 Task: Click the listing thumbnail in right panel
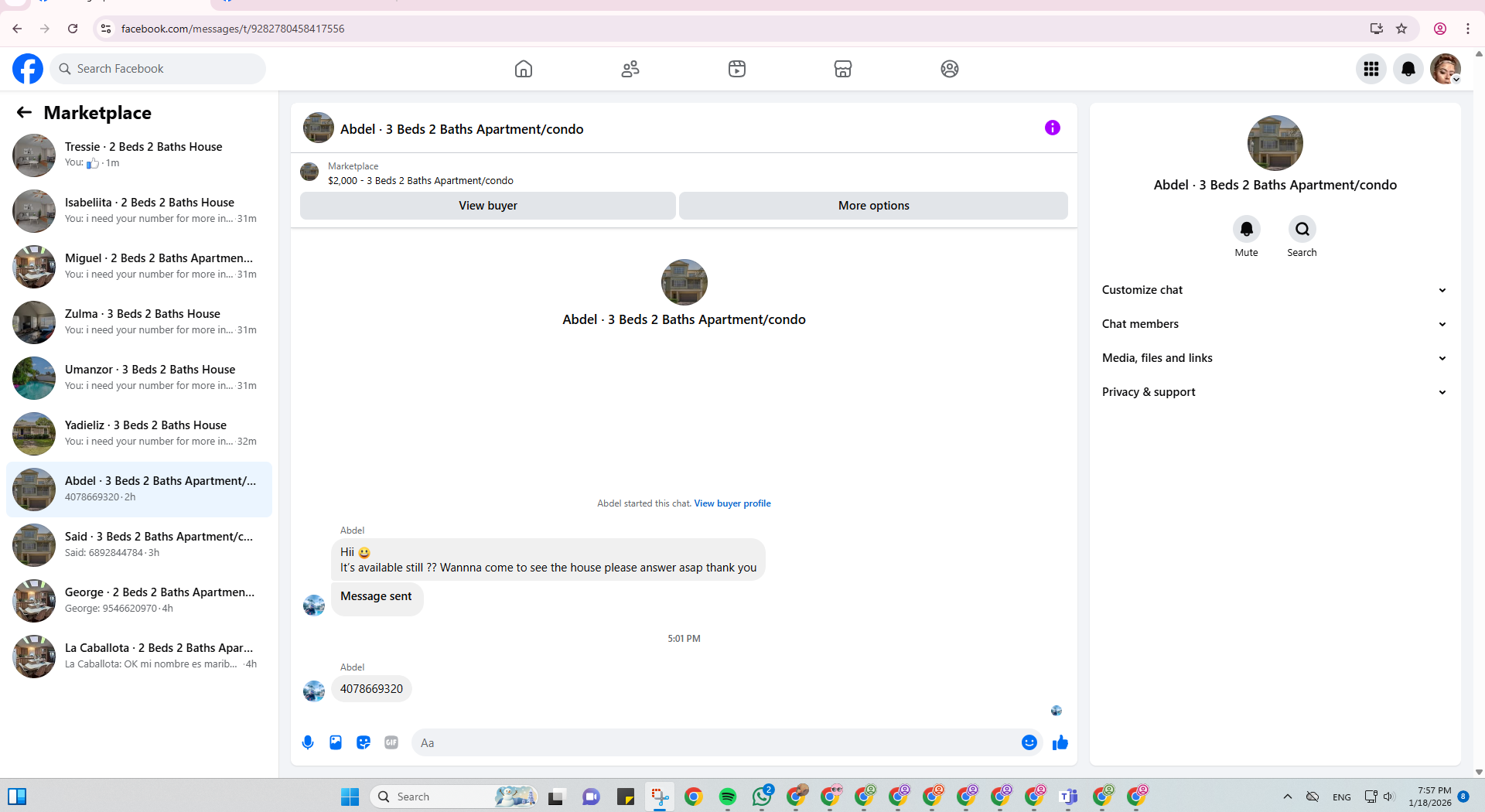tap(1275, 143)
